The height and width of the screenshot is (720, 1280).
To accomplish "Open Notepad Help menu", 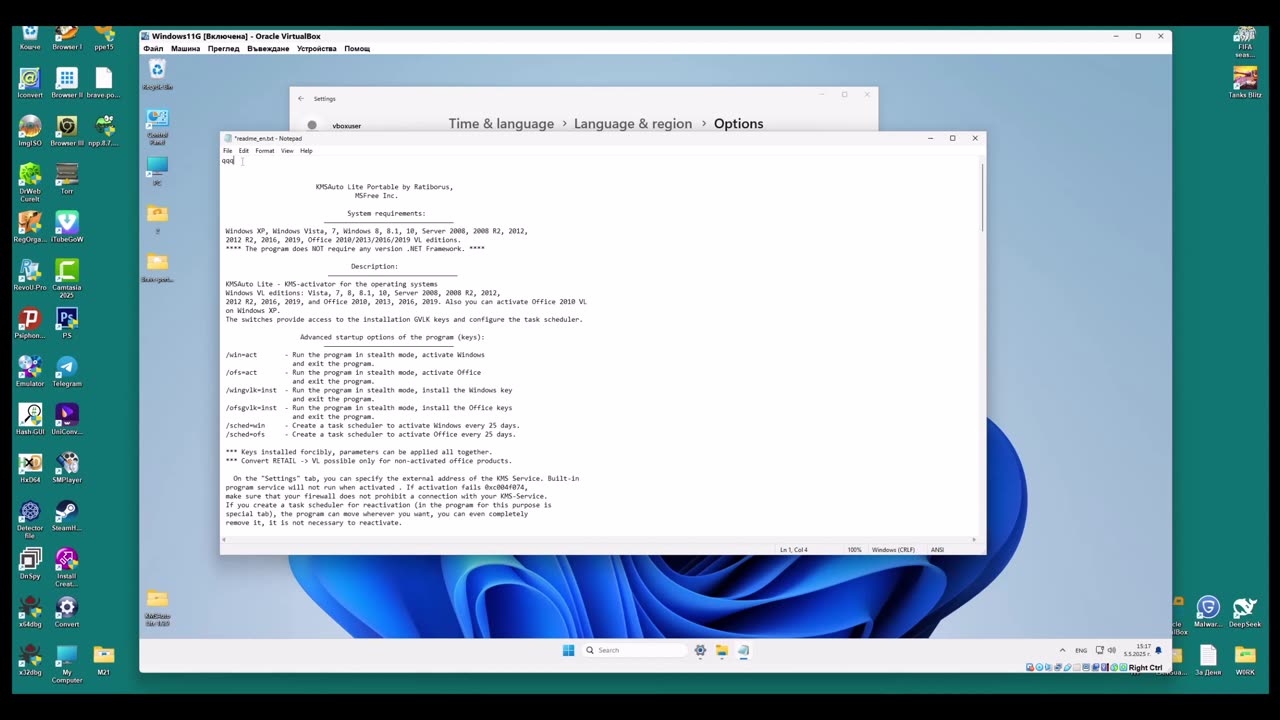I will (x=306, y=151).
